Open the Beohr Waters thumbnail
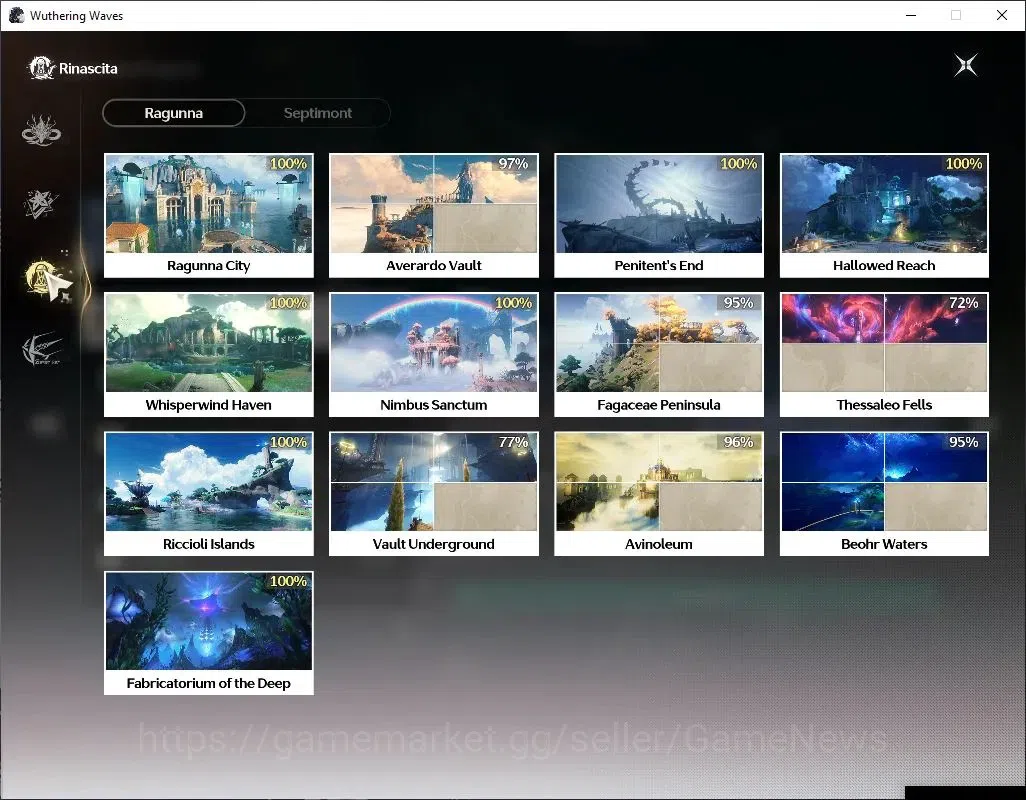Image resolution: width=1026 pixels, height=800 pixels. click(x=884, y=494)
